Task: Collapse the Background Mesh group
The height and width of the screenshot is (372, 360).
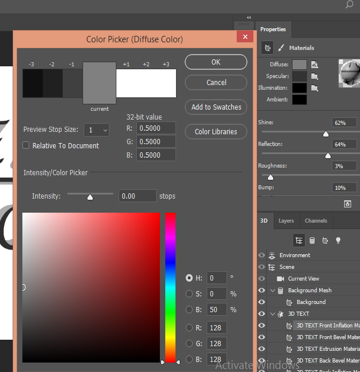Action: pyautogui.click(x=273, y=290)
